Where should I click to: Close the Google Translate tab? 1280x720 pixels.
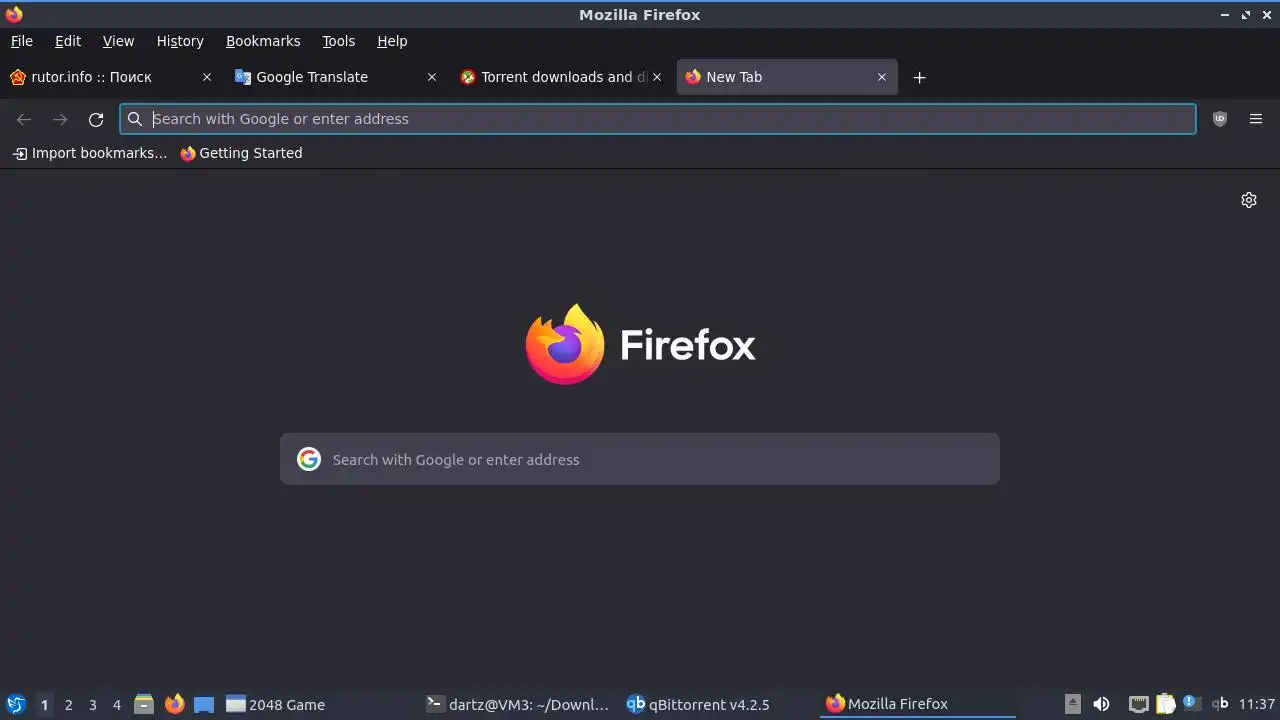(432, 77)
